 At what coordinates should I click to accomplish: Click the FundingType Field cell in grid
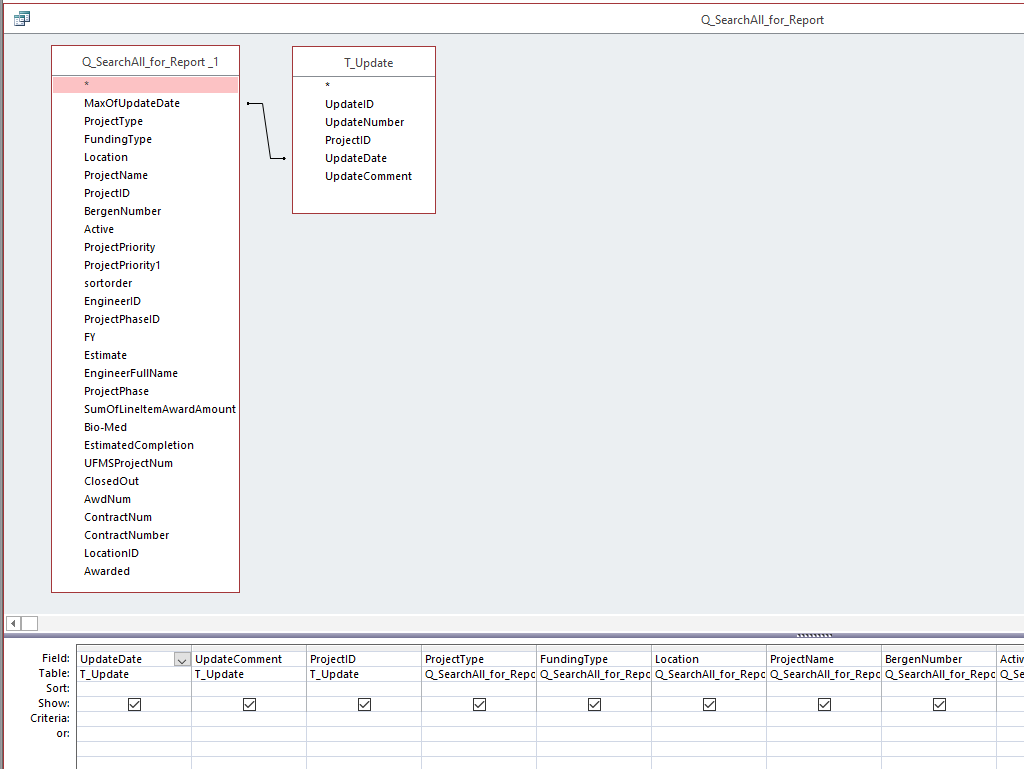point(594,659)
